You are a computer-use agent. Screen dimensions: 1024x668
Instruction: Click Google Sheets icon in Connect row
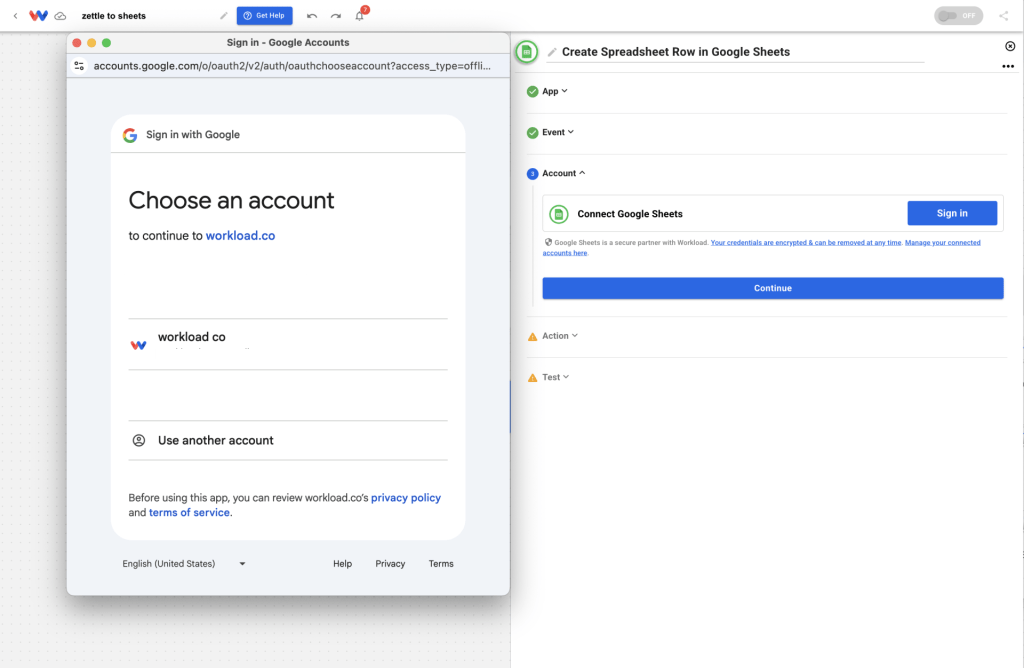[558, 214]
